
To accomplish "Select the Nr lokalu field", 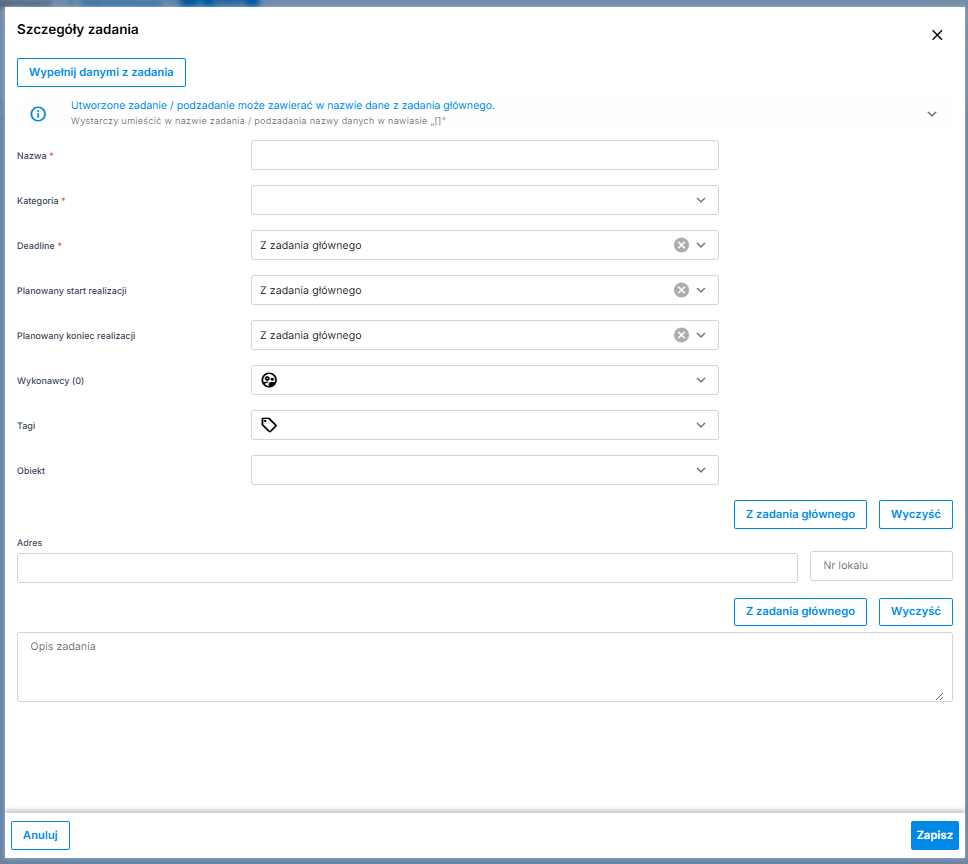I will coord(880,566).
